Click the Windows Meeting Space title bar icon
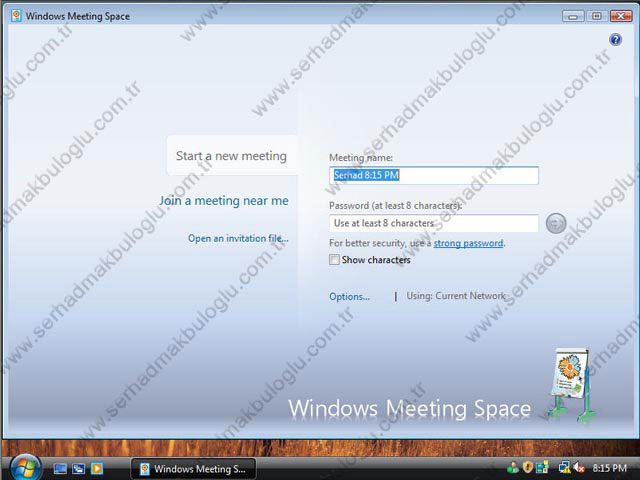Image resolution: width=640 pixels, height=480 pixels. [16, 16]
